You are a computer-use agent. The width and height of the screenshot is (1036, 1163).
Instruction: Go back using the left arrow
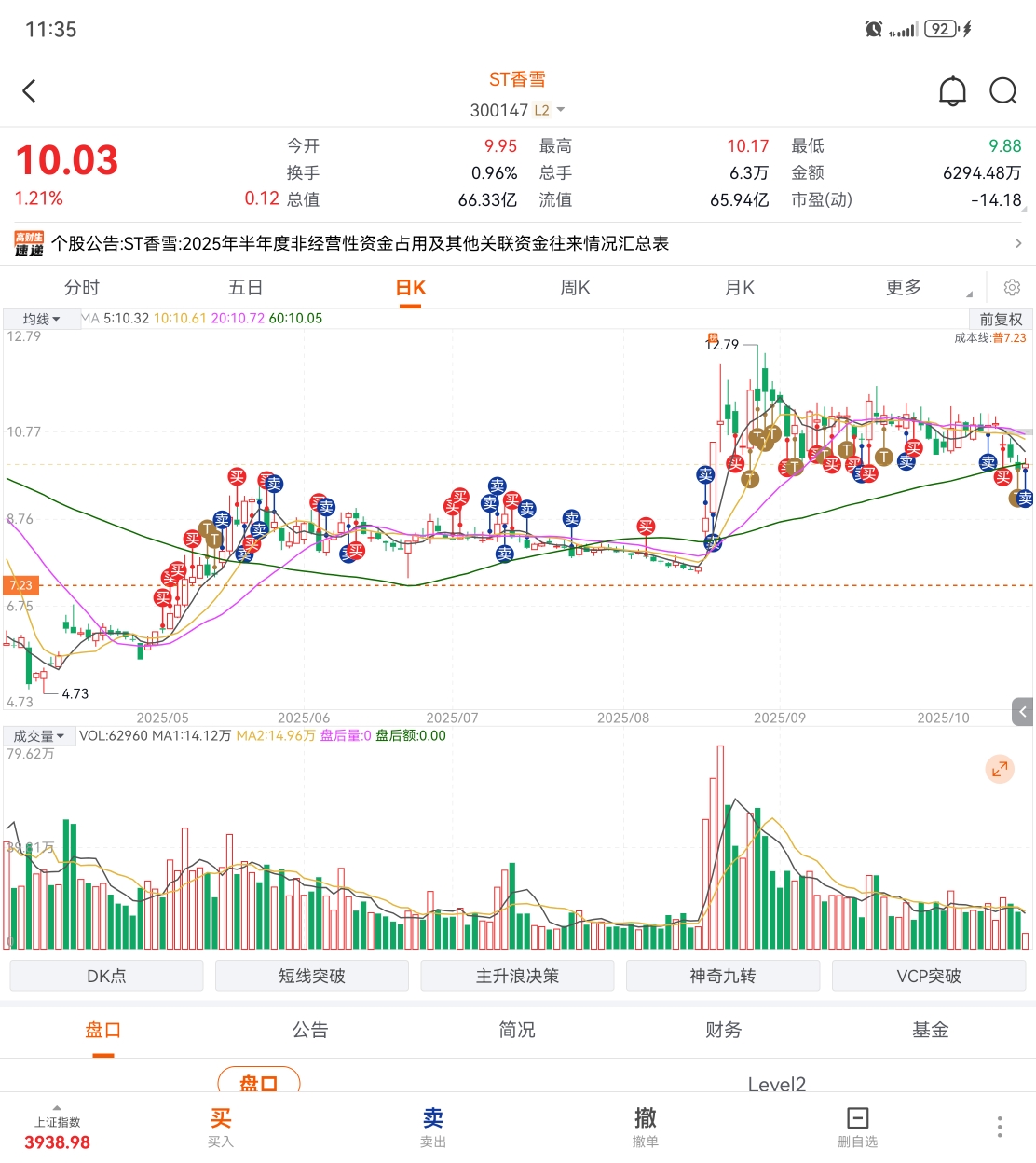point(29,91)
